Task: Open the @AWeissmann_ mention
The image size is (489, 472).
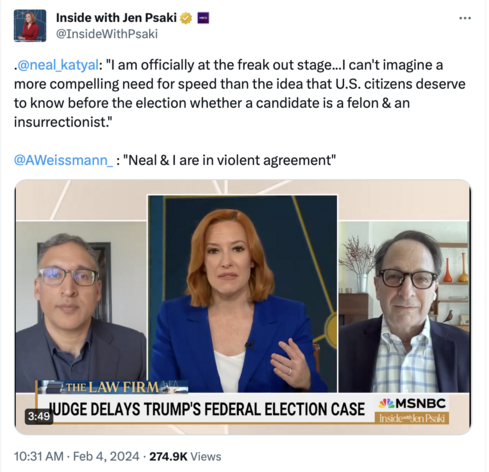Action: tap(63, 160)
